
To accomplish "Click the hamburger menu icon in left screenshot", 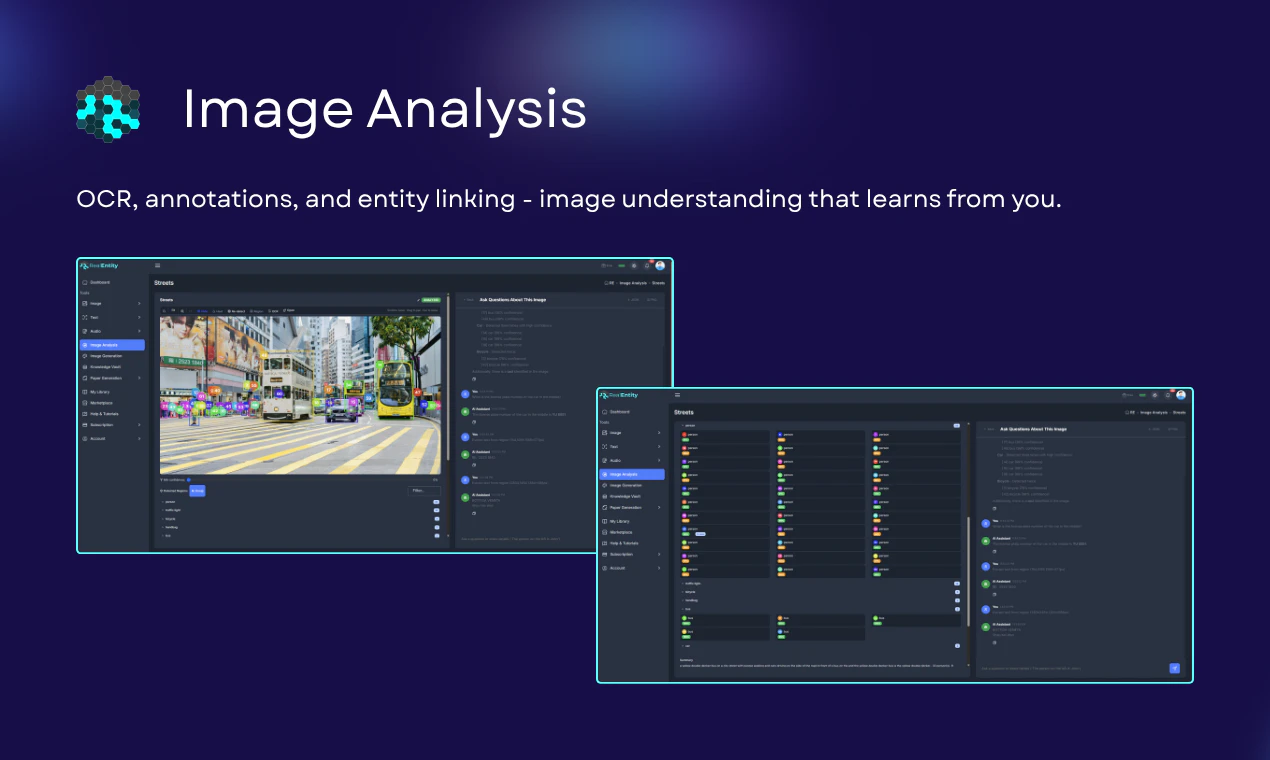I will pyautogui.click(x=157, y=266).
